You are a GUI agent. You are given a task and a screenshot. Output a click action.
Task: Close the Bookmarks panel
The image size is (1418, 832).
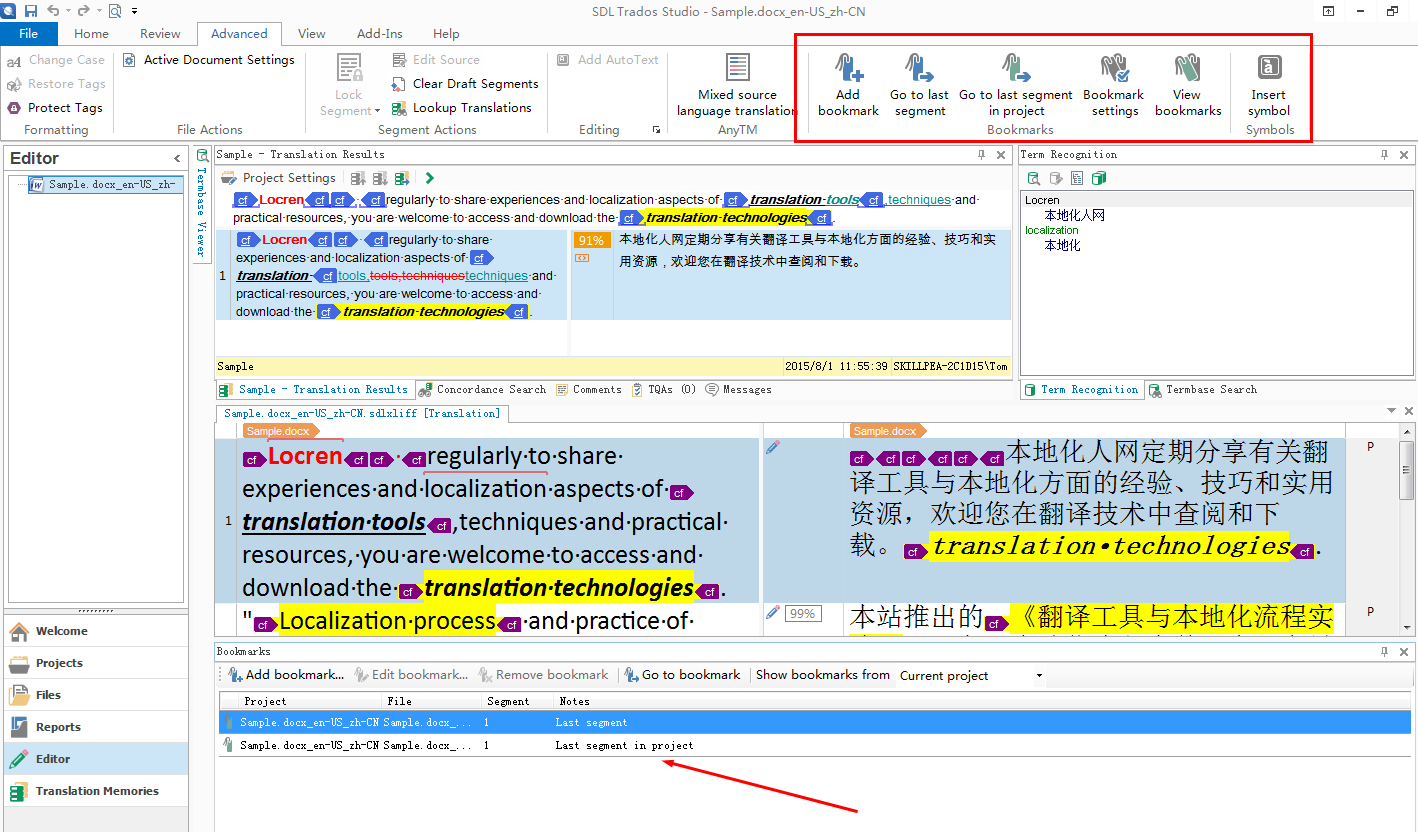(x=1405, y=651)
